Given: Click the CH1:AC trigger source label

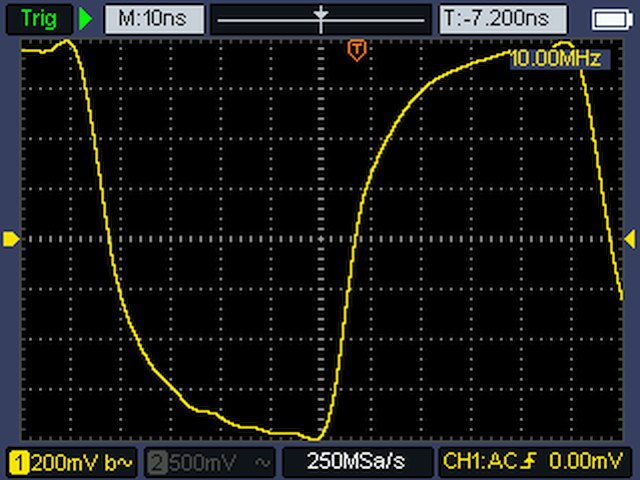Looking at the screenshot, I should click(480, 461).
